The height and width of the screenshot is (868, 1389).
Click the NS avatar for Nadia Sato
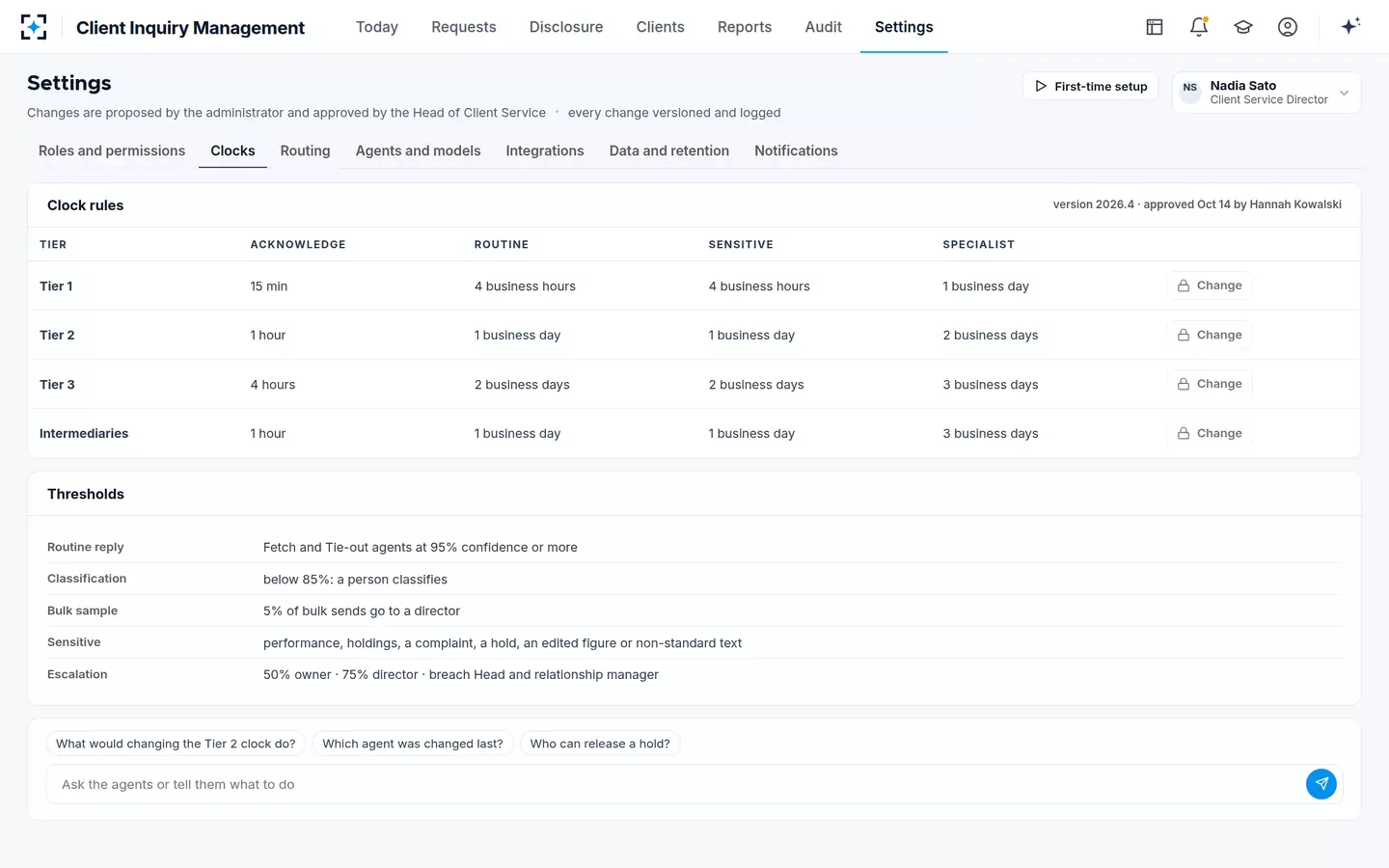[1190, 93]
